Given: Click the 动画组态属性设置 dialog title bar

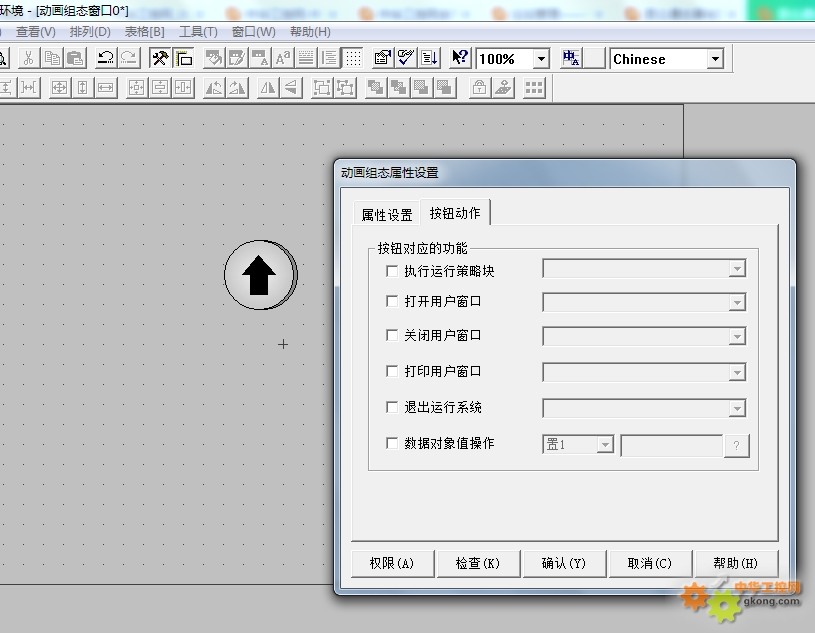Looking at the screenshot, I should [x=565, y=173].
